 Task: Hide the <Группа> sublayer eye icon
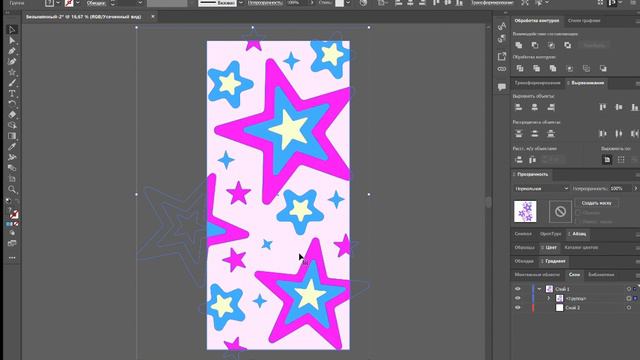pos(518,298)
